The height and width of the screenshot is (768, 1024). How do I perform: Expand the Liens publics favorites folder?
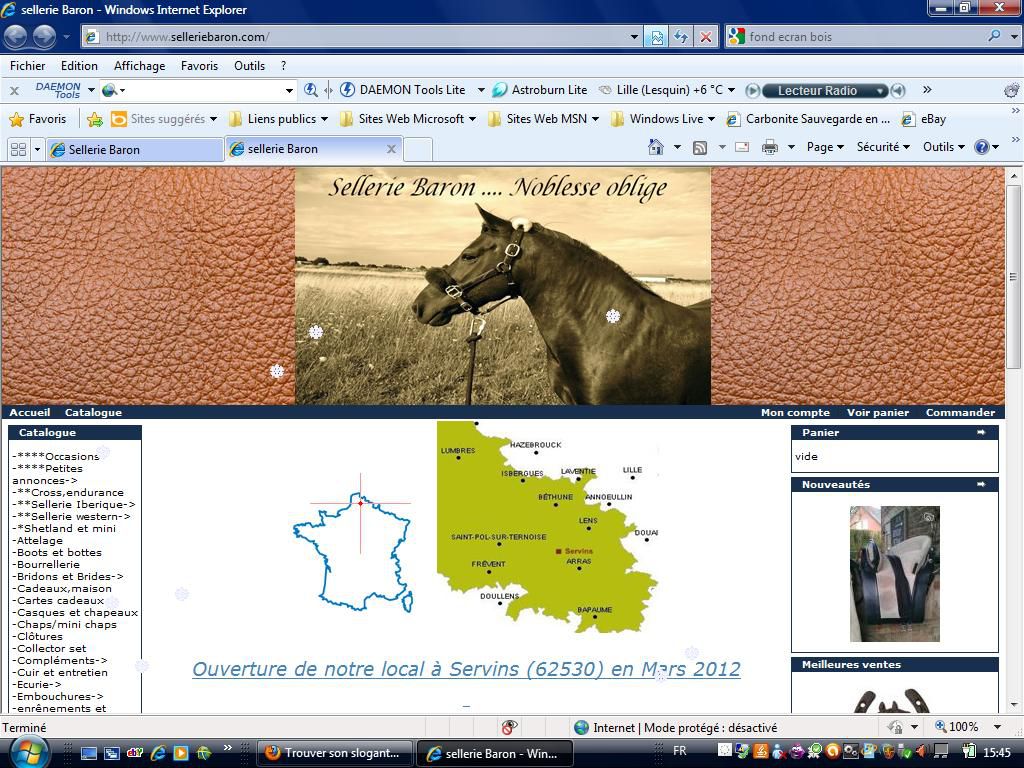tap(279, 119)
